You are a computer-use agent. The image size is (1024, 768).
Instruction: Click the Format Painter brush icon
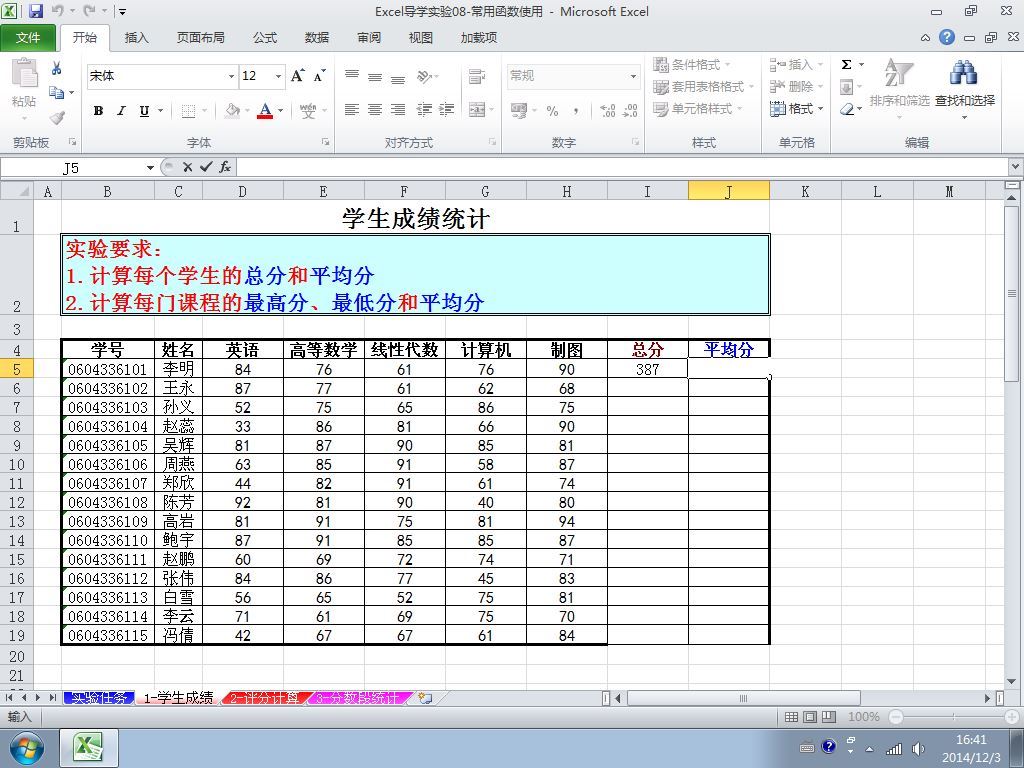(57, 118)
